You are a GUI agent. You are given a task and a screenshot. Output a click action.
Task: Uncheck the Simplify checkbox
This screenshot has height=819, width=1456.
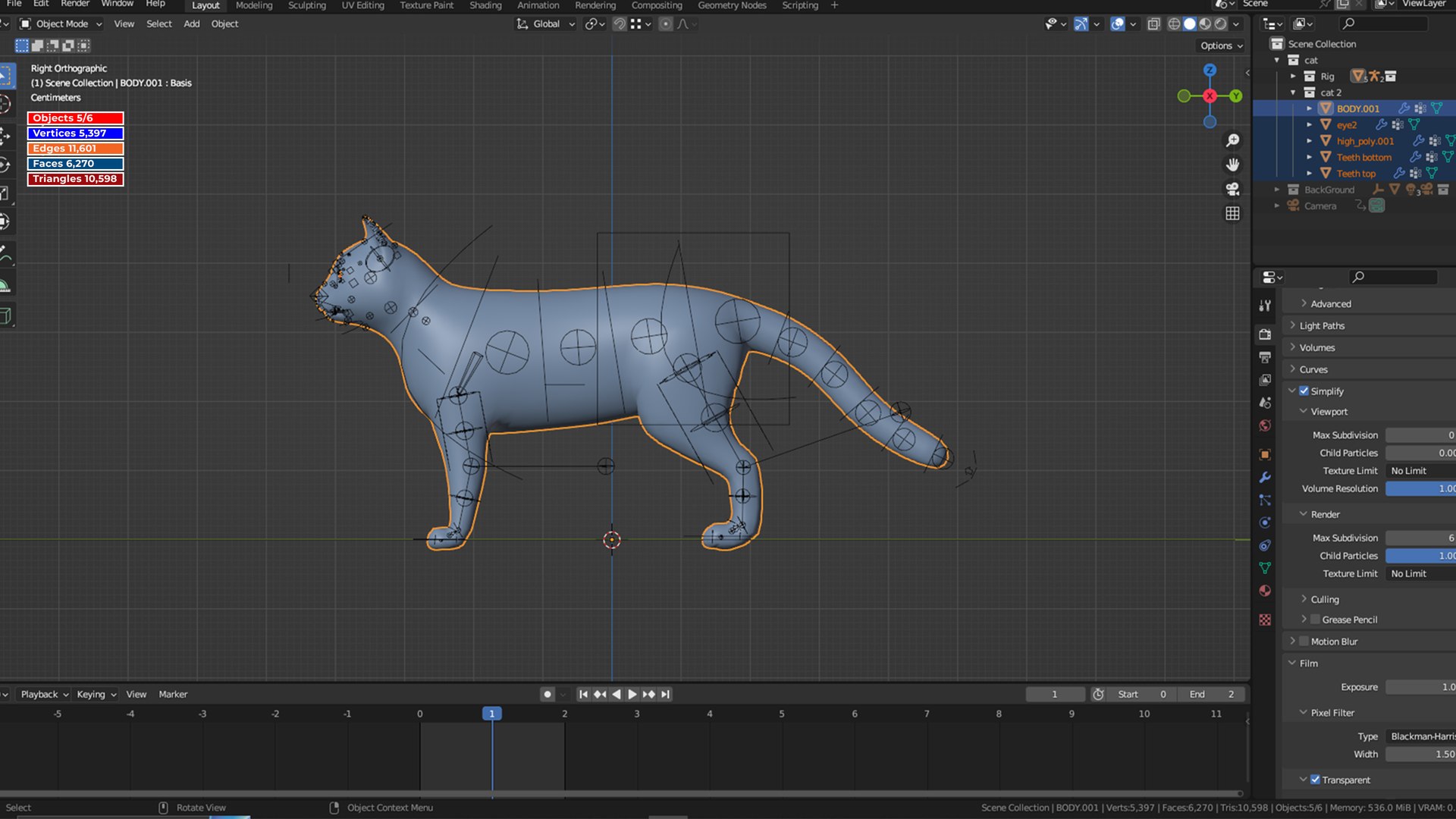point(1304,391)
